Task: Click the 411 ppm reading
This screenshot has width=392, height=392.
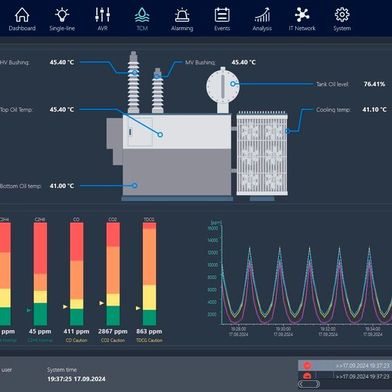Action: (76, 331)
